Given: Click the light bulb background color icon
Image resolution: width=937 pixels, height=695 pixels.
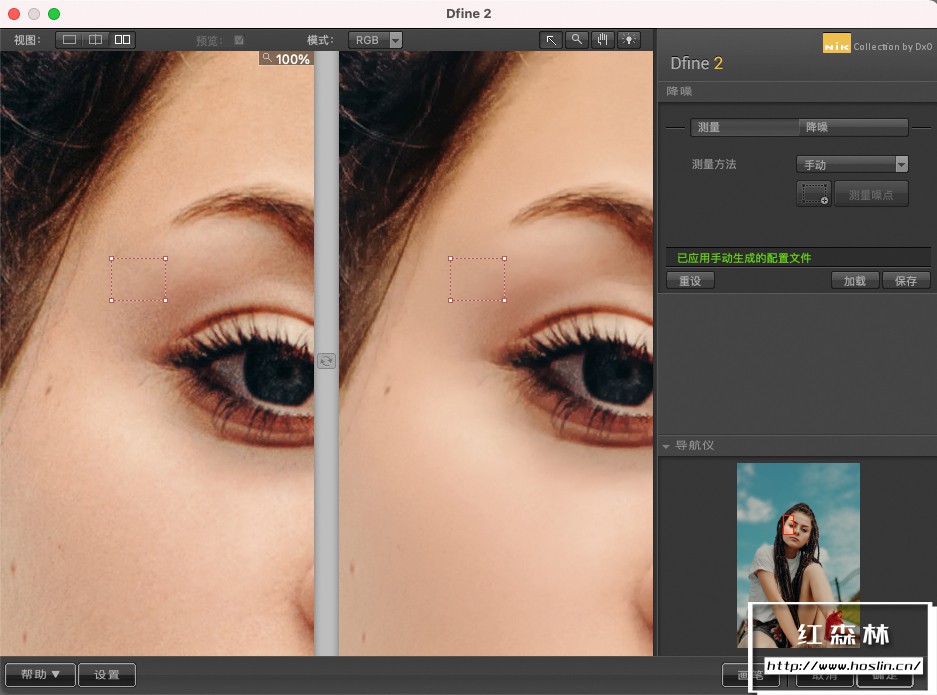Looking at the screenshot, I should tap(629, 40).
